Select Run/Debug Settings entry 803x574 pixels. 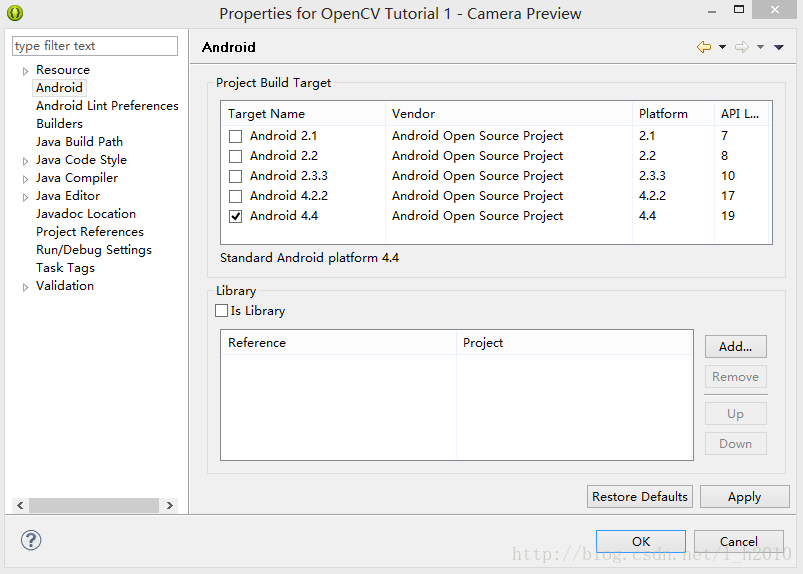pyautogui.click(x=94, y=250)
